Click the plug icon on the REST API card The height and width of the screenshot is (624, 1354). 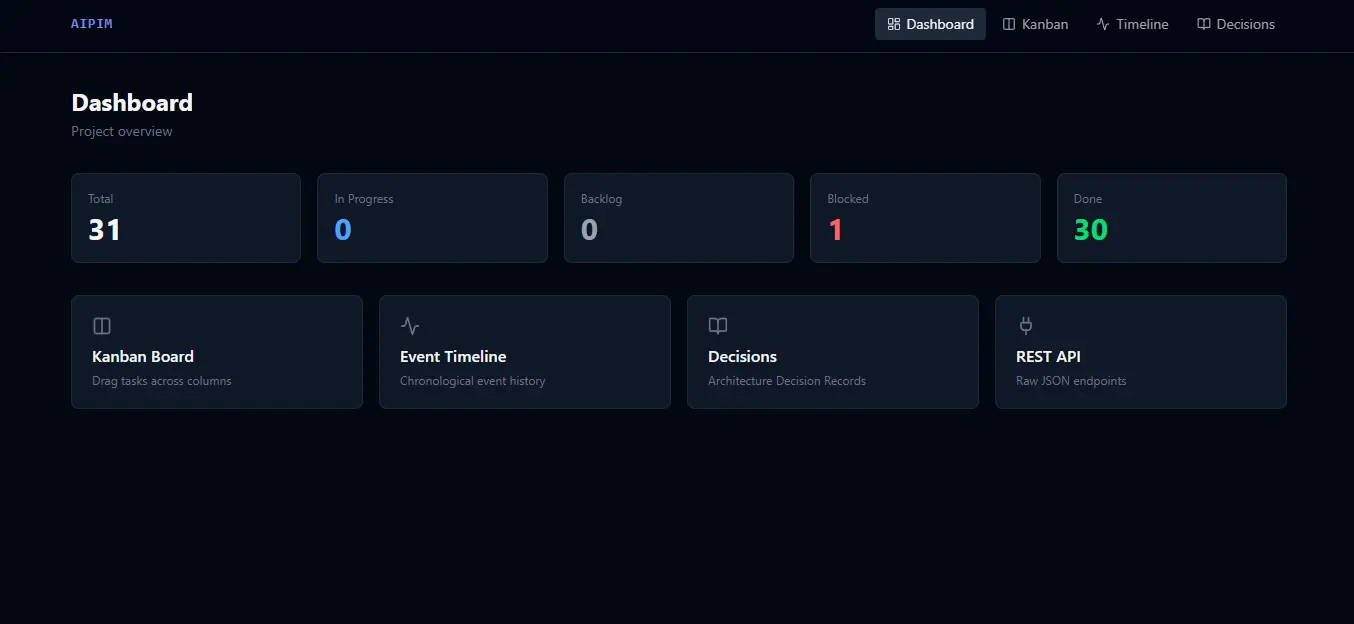[1026, 325]
